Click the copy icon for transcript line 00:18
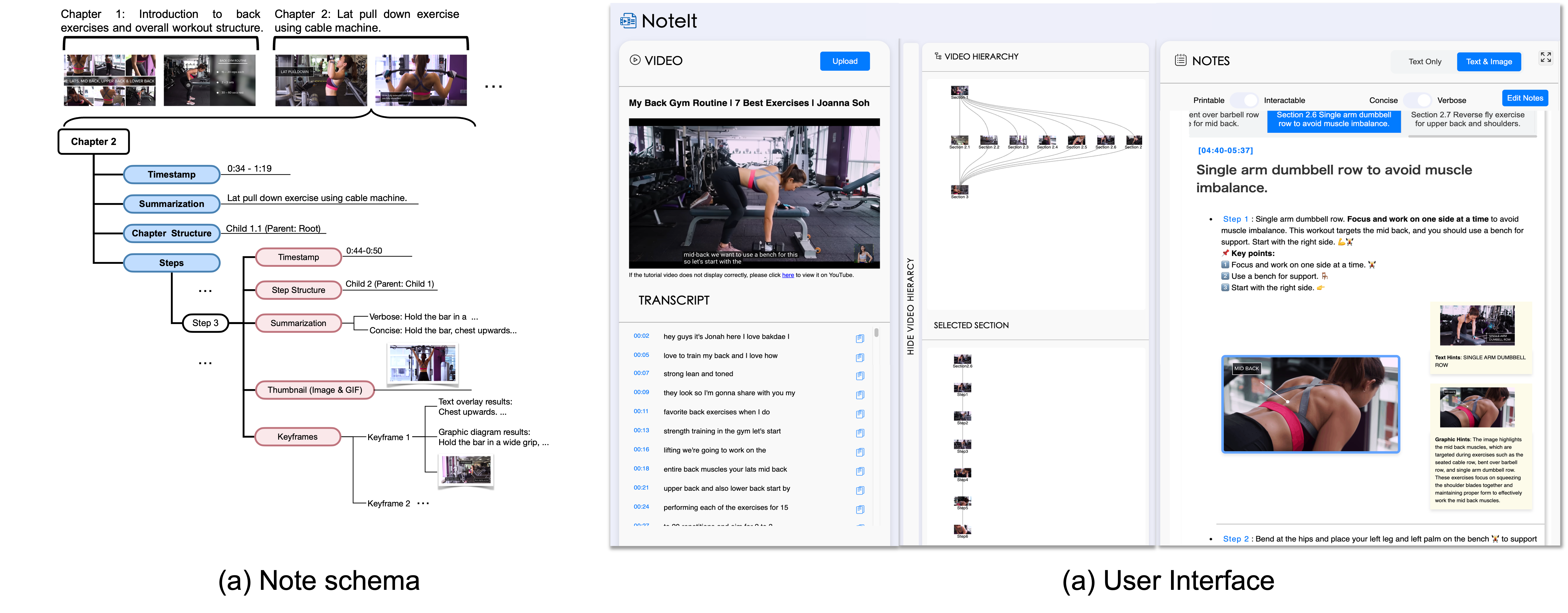The width and height of the screenshot is (1568, 613). pos(860,471)
